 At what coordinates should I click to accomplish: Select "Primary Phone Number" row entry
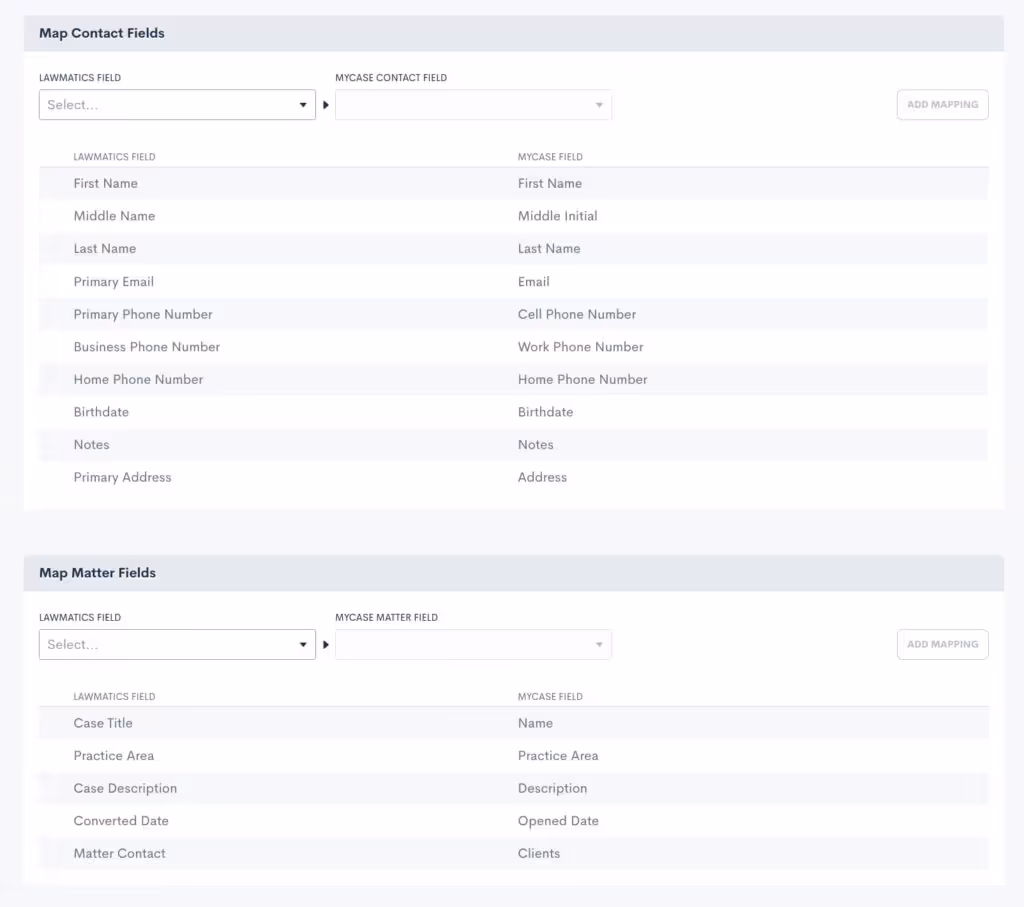pos(143,315)
